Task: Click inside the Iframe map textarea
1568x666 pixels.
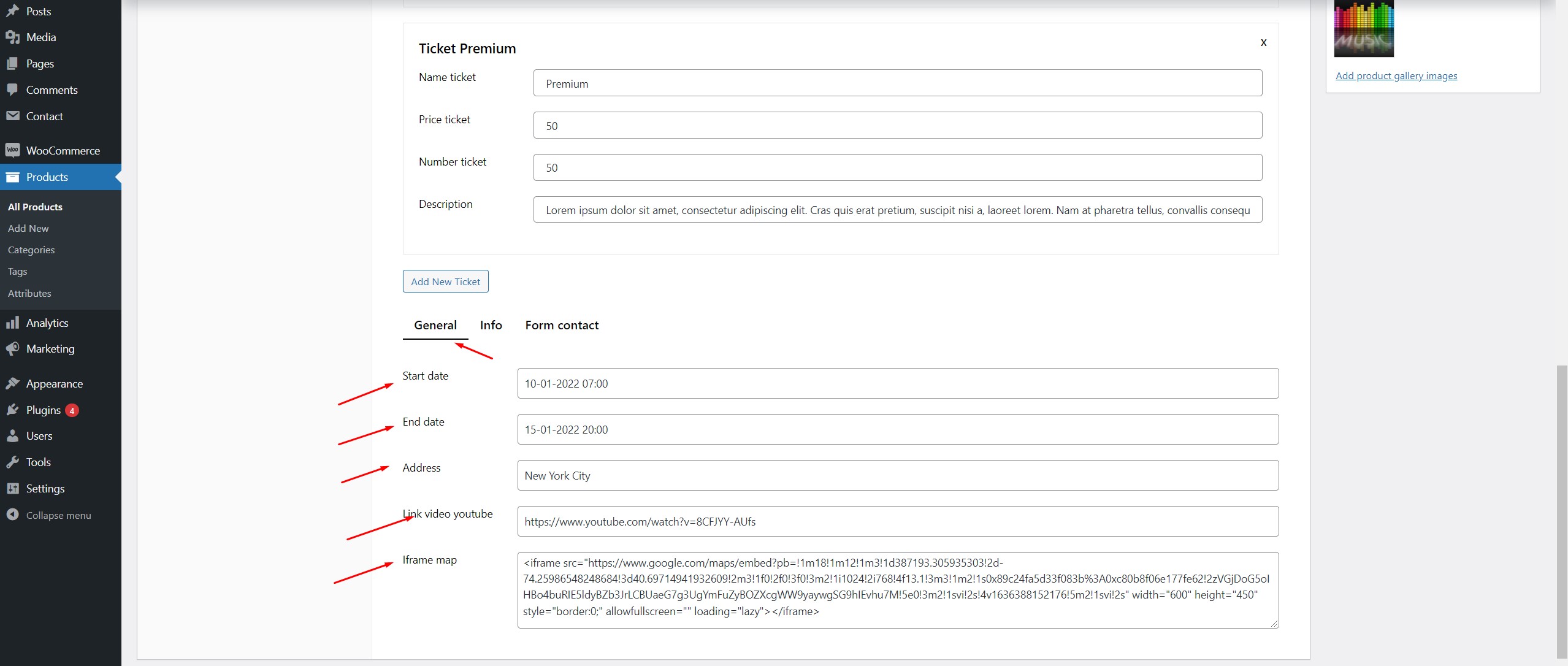Action: 898,591
